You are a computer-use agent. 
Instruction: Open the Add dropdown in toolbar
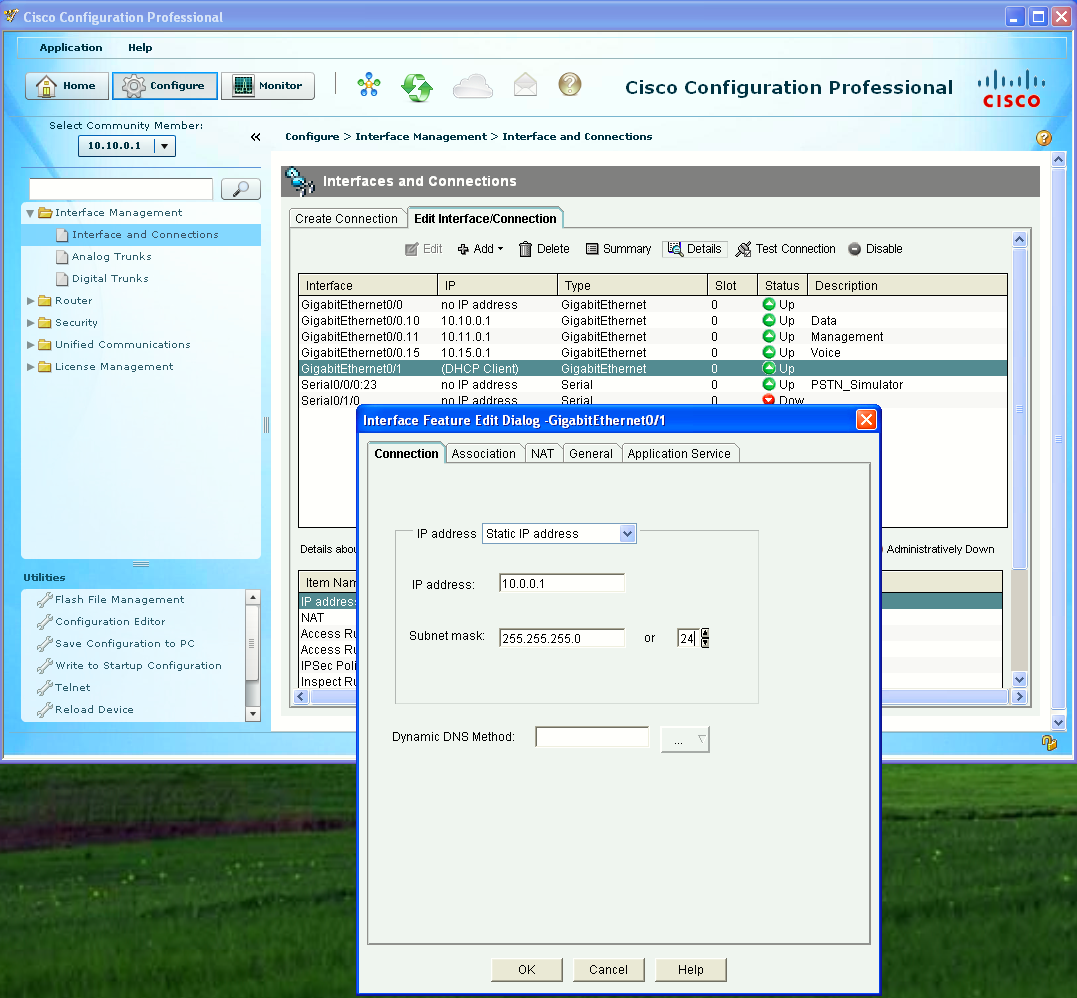pos(480,249)
